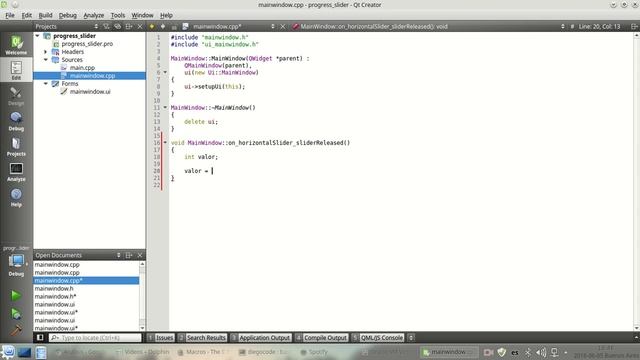Screen dimensions: 640x360
Task: Select mainwindow.ui under Forms
Action: pyautogui.click(x=90, y=91)
